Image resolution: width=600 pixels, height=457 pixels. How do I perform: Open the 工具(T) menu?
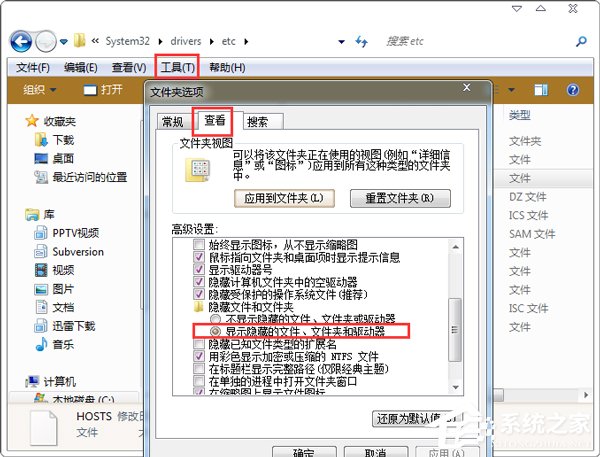point(177,67)
